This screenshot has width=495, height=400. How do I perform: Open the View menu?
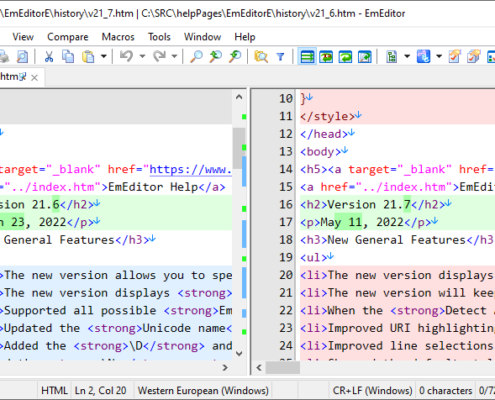pyautogui.click(x=23, y=37)
